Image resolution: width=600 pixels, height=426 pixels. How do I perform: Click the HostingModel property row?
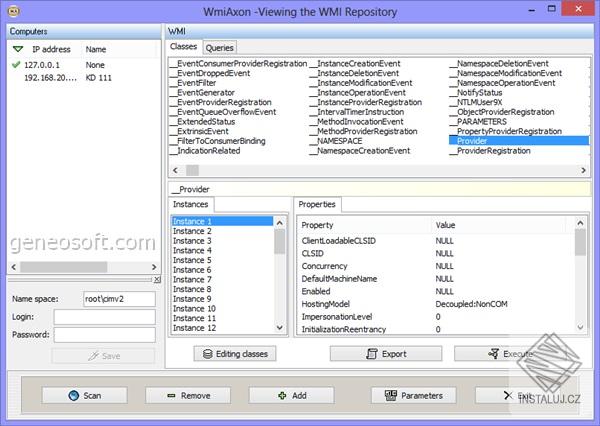point(436,304)
